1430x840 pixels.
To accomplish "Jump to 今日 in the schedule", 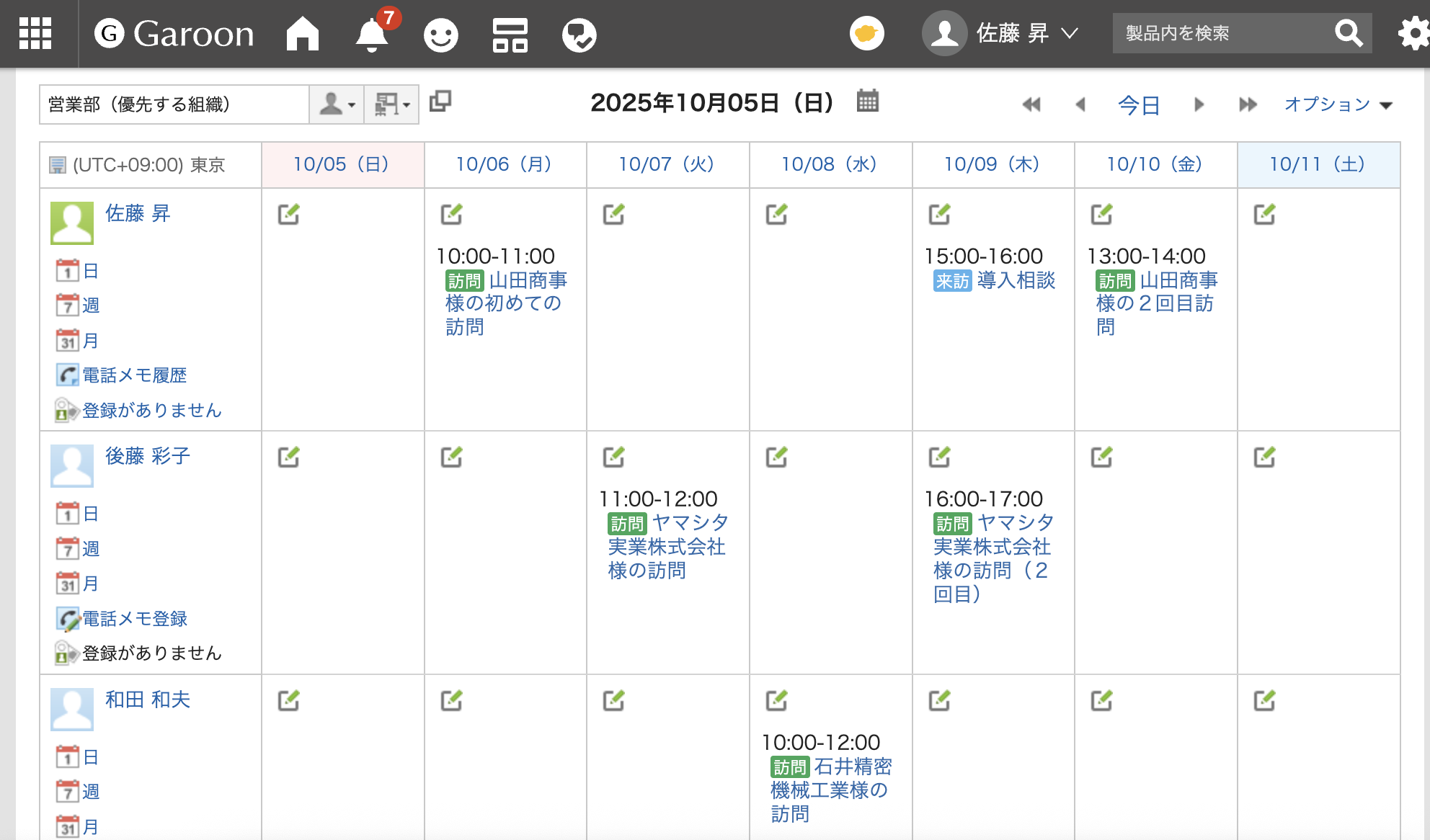I will pos(1138,105).
